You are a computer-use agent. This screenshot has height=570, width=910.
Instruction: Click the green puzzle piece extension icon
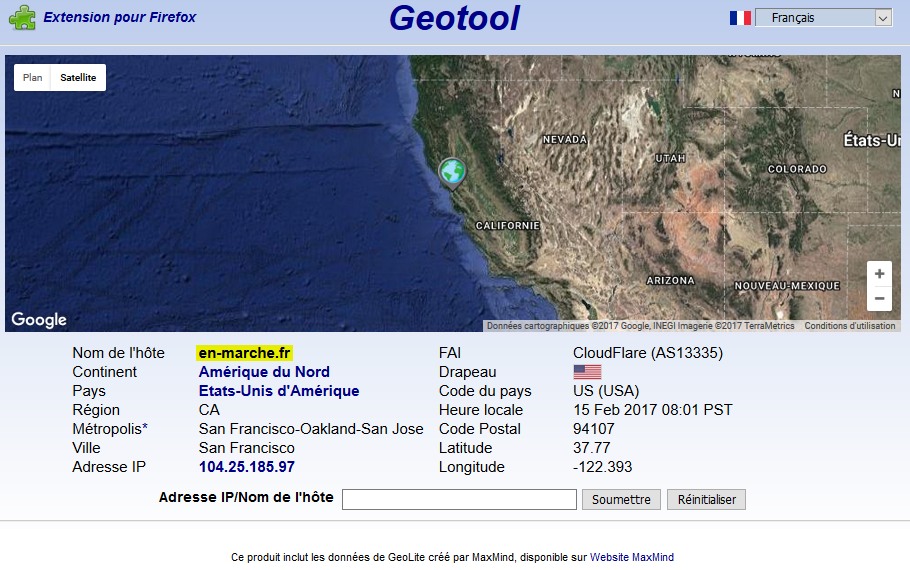tap(22, 17)
